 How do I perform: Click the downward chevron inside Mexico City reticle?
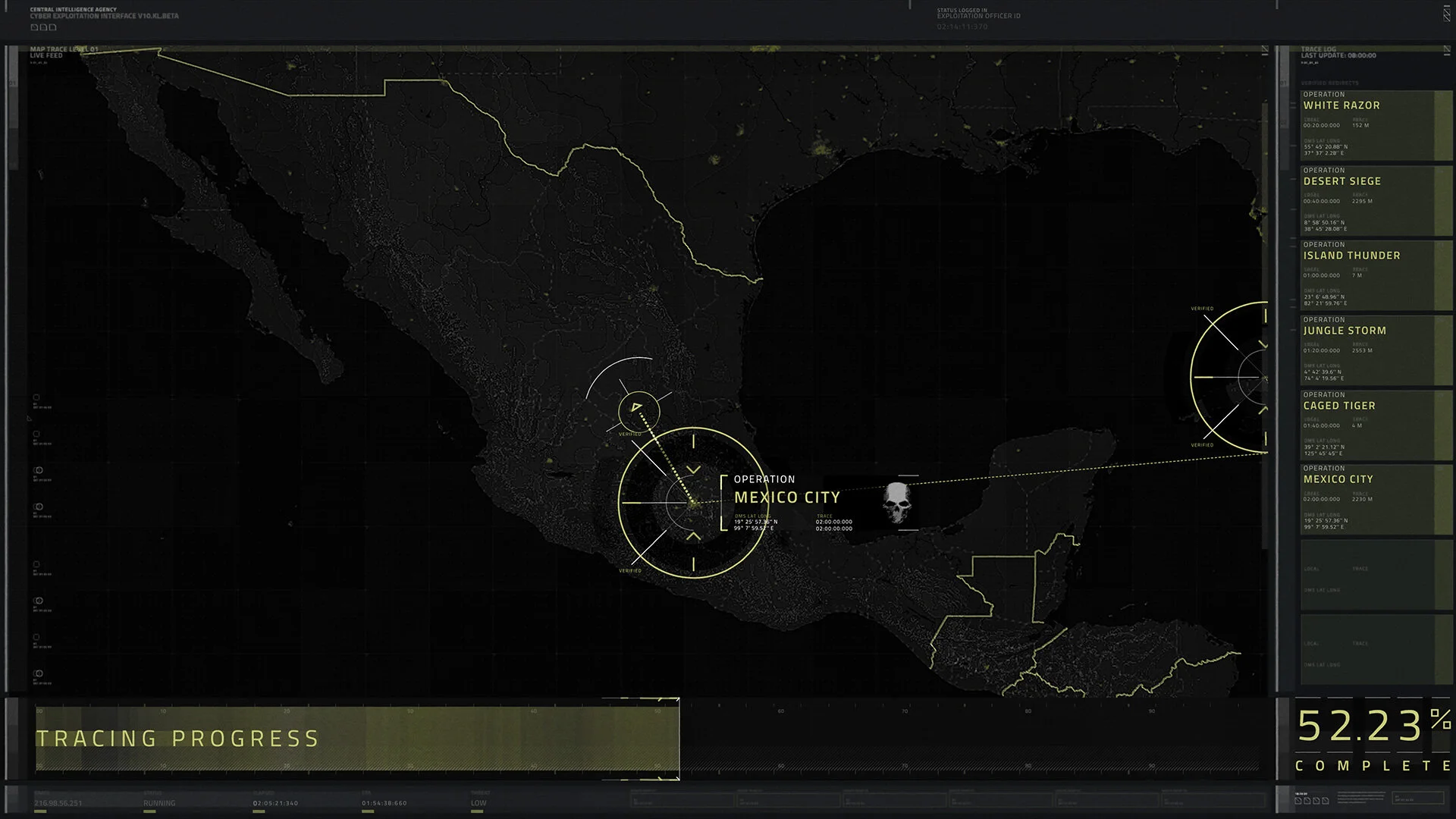[x=693, y=470]
